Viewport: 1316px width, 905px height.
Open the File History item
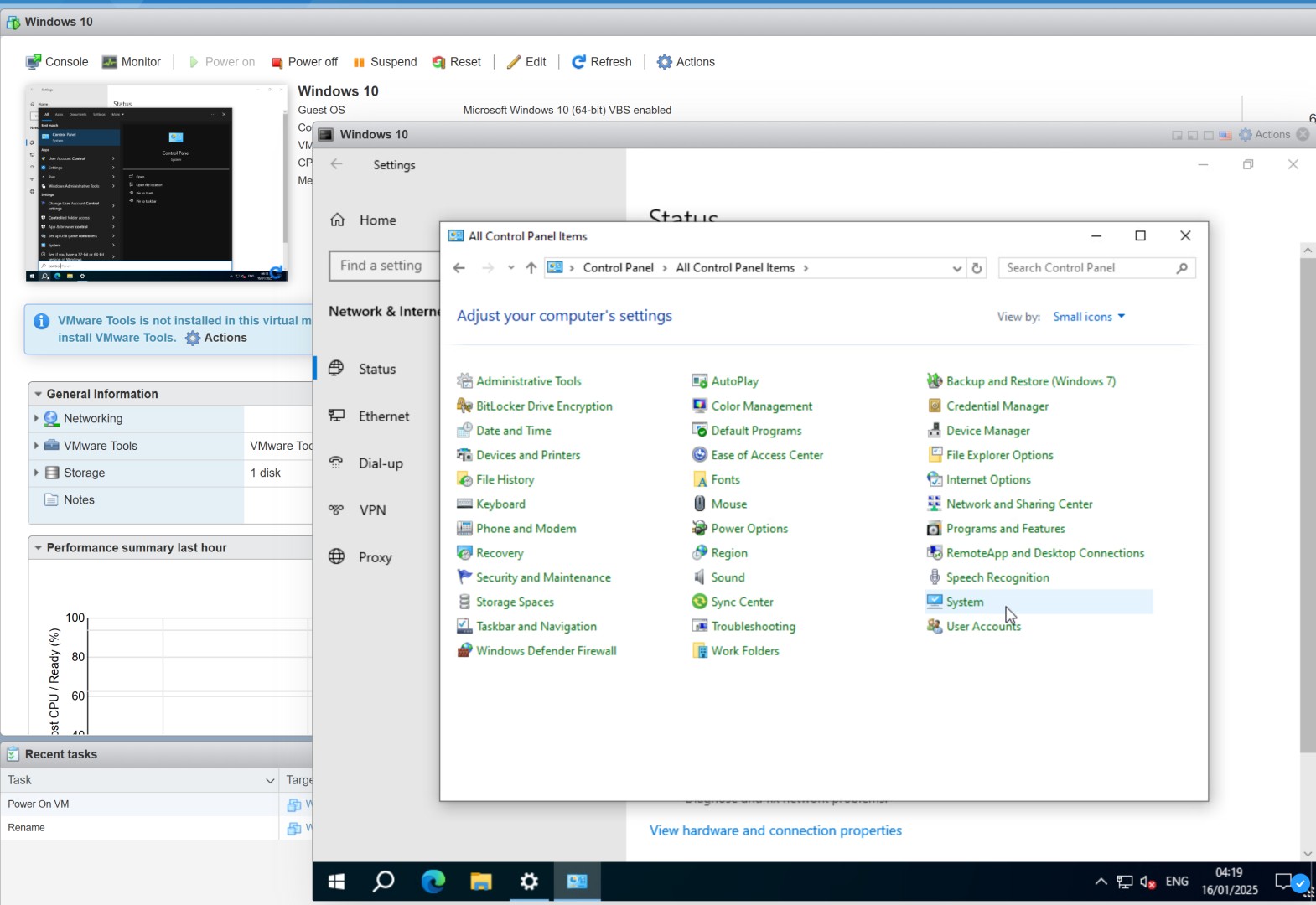495,479
